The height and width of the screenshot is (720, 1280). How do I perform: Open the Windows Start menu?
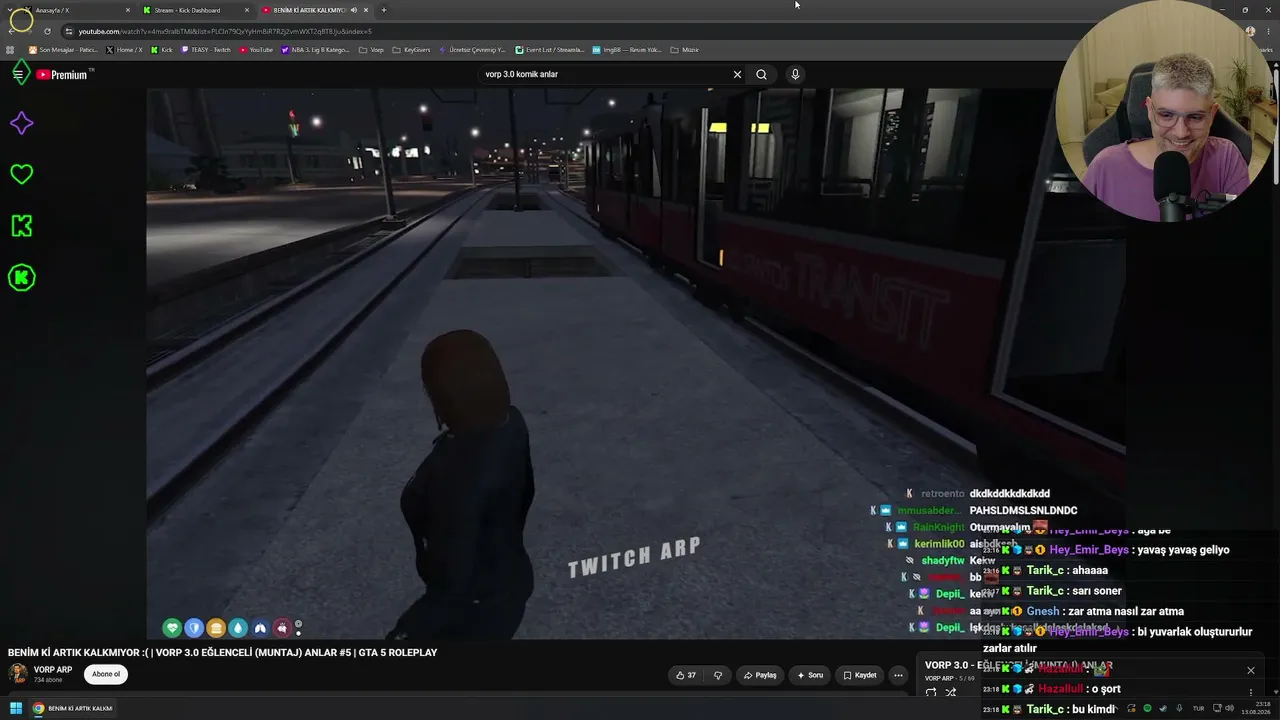coord(16,708)
